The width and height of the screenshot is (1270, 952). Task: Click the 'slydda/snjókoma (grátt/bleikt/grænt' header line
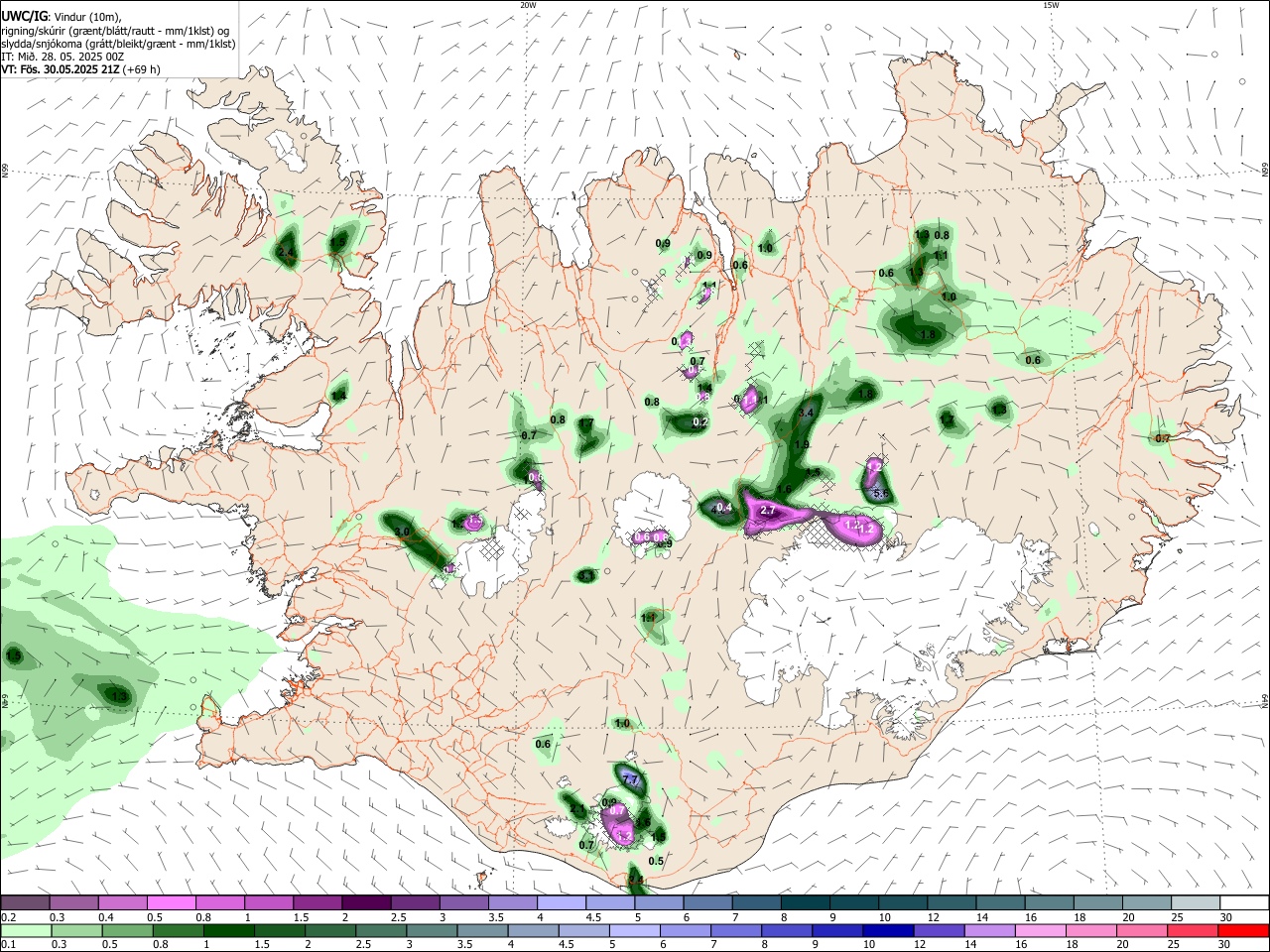pos(118,44)
